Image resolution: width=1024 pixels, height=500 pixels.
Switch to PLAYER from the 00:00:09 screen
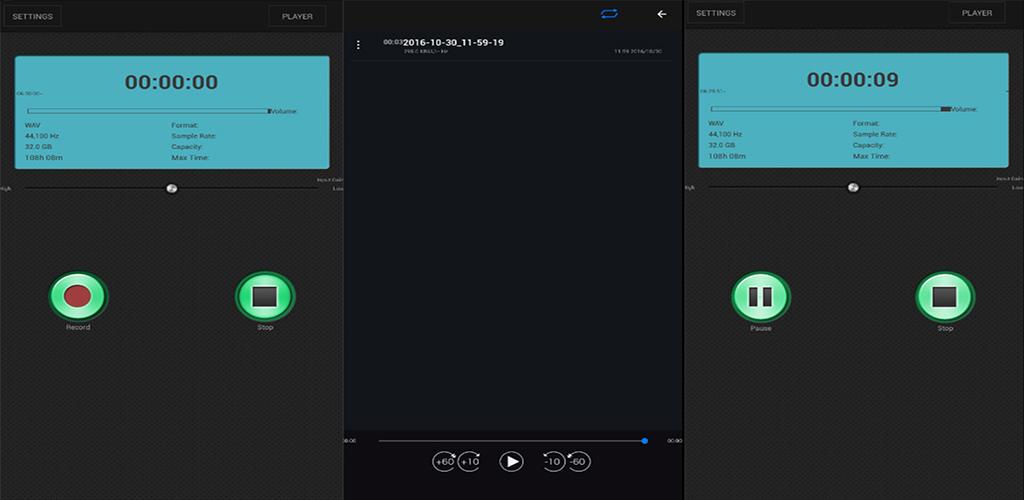coord(976,13)
